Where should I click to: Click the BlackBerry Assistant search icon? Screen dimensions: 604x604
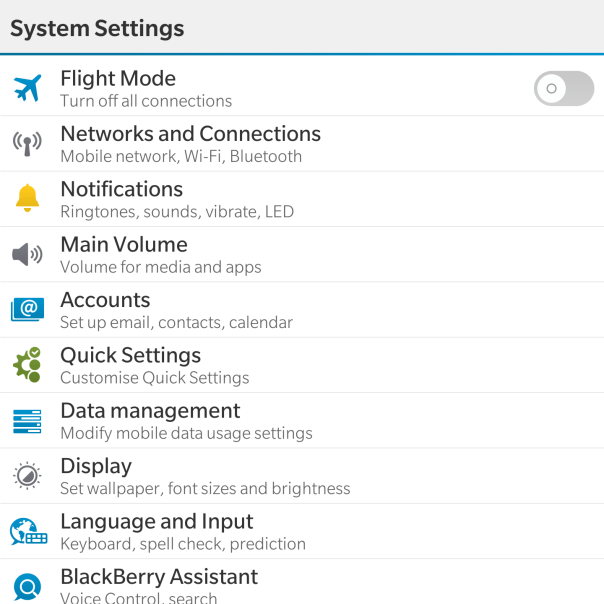pos(27,586)
